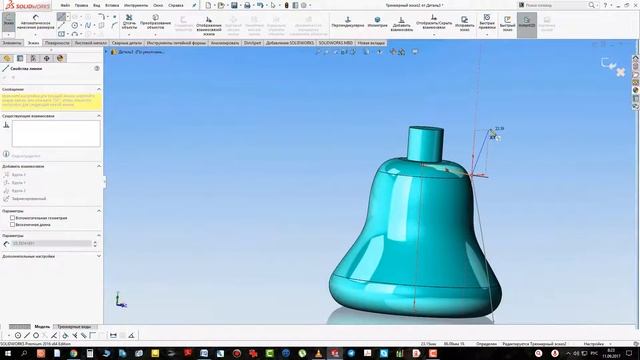Click the line length parameter field

coord(51,244)
